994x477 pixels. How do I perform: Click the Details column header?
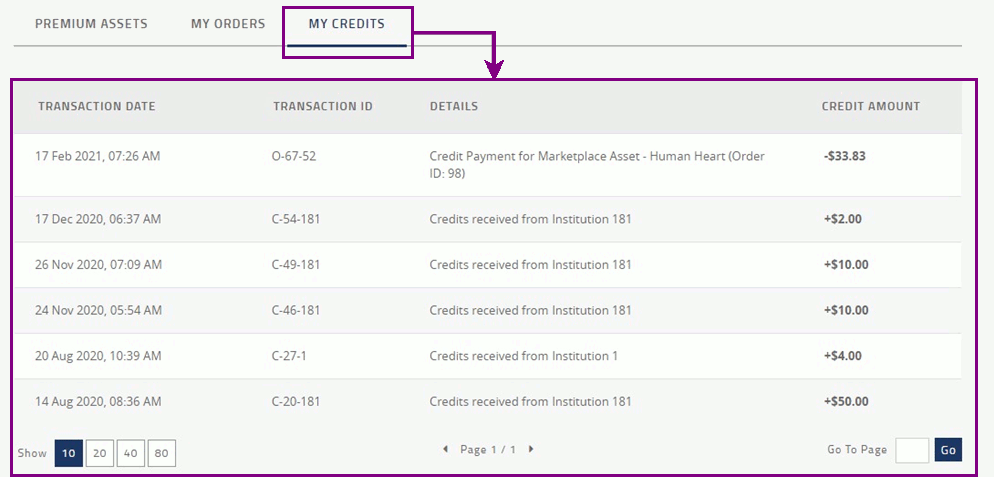(x=454, y=107)
